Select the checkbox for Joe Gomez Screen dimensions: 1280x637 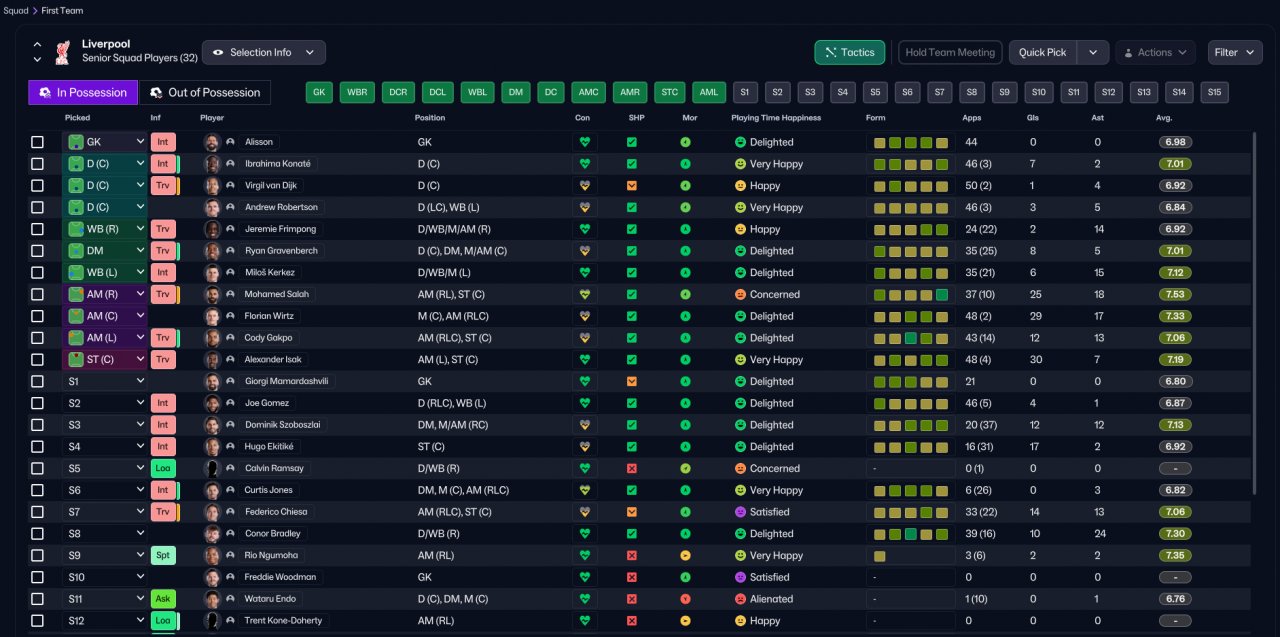(x=37, y=403)
